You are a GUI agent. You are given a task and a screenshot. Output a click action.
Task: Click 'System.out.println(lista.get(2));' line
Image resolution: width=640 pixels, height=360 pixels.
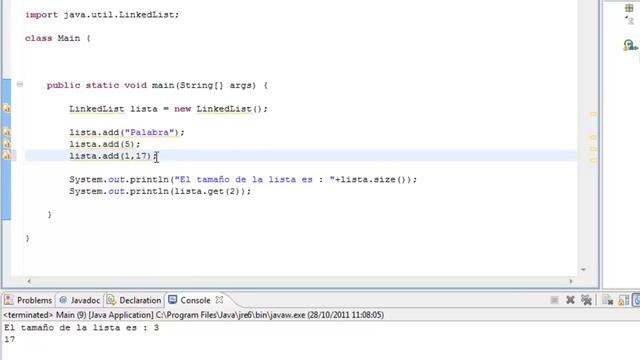pyautogui.click(x=160, y=191)
